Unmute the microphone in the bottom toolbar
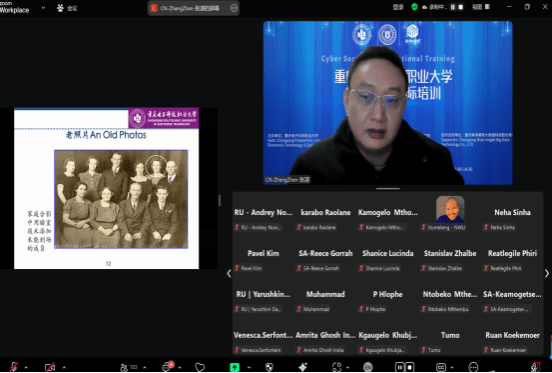This screenshot has height=373, width=552. 13,367
